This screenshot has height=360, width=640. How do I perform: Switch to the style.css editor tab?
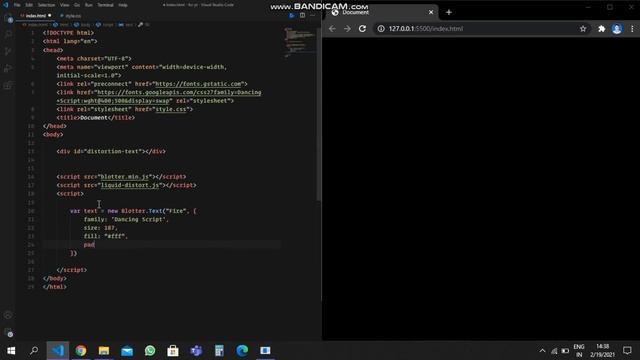coord(71,16)
